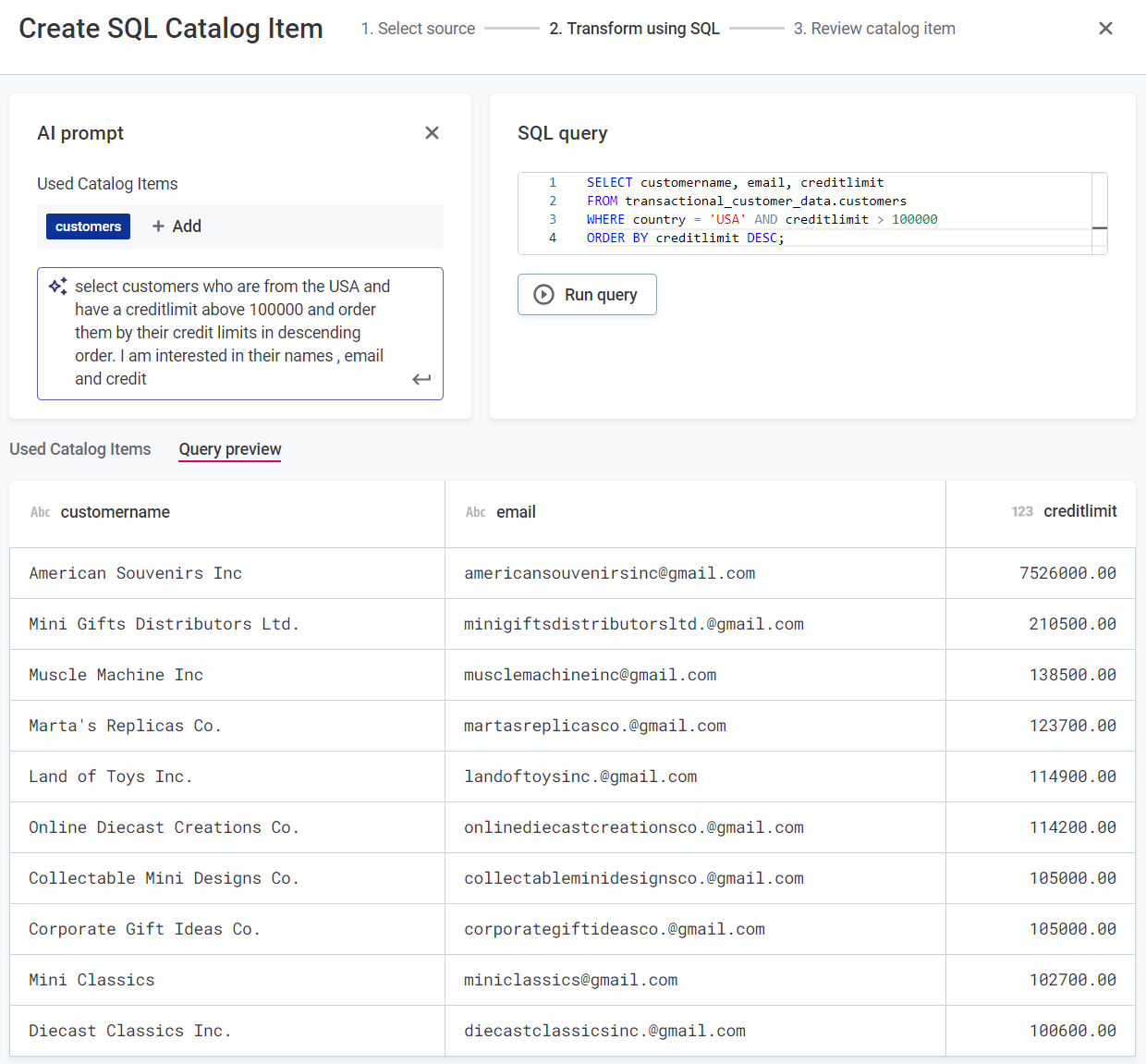The height and width of the screenshot is (1064, 1146).
Task: Go to step 1 Select source
Action: pyautogui.click(x=418, y=29)
